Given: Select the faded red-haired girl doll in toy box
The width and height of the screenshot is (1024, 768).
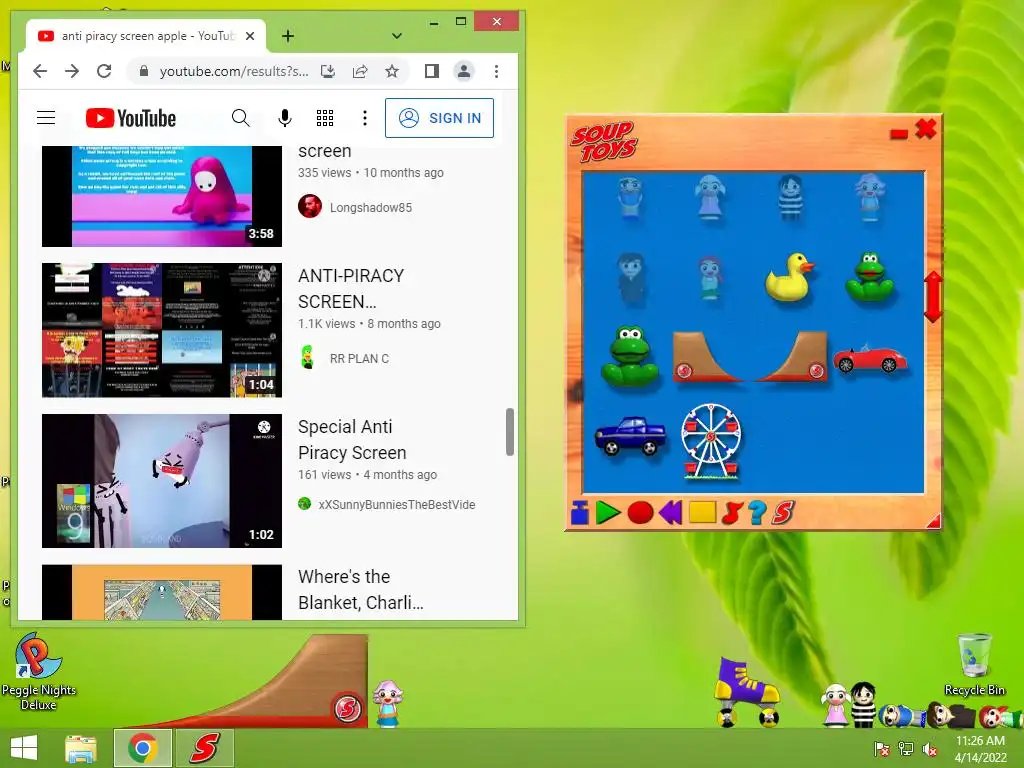Looking at the screenshot, I should (709, 278).
